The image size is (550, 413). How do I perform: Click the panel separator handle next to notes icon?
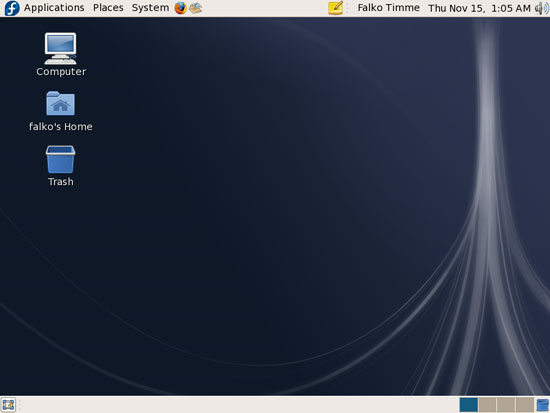tap(347, 8)
